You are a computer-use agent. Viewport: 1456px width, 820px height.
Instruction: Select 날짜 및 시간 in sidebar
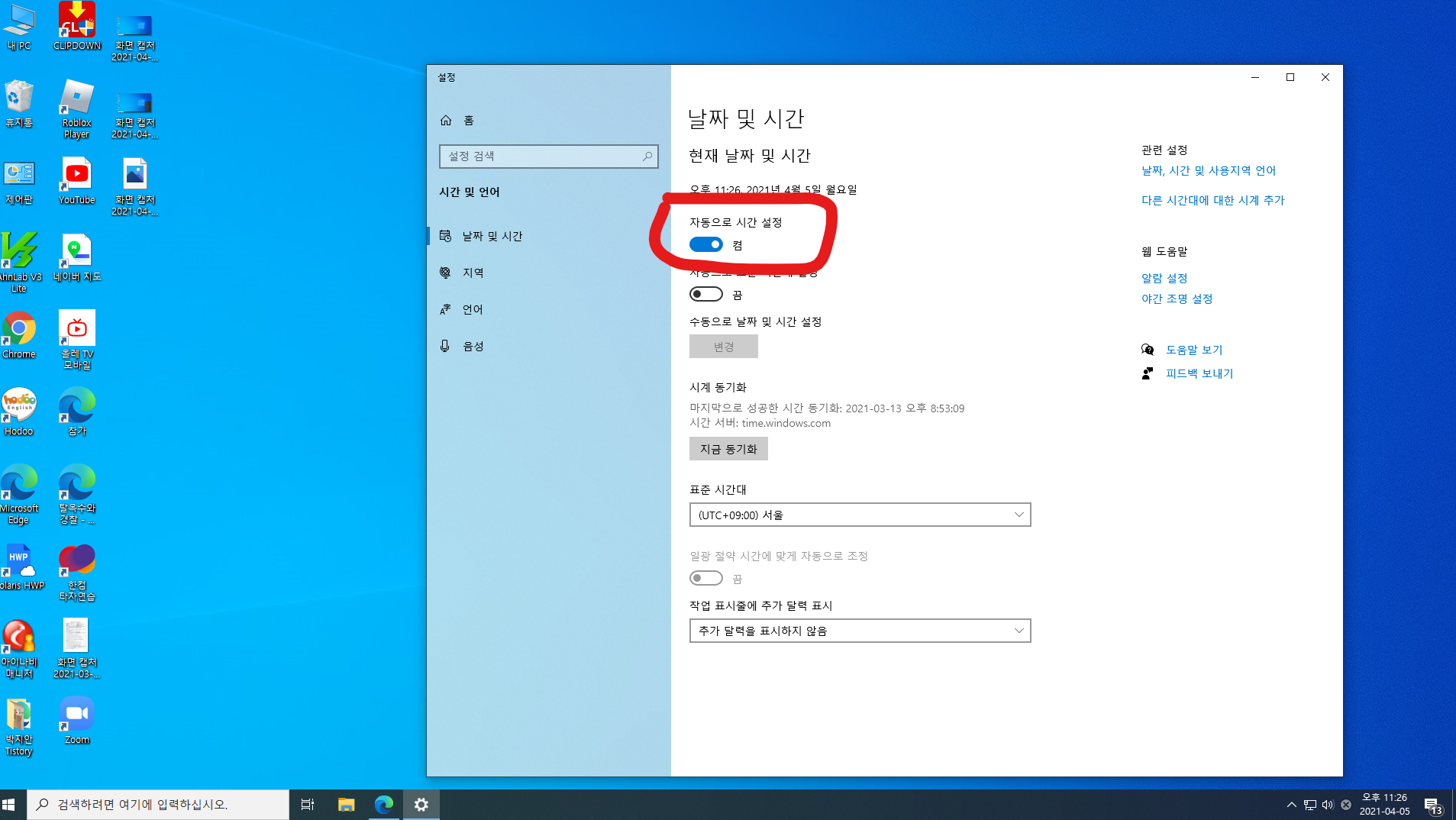tap(548, 236)
